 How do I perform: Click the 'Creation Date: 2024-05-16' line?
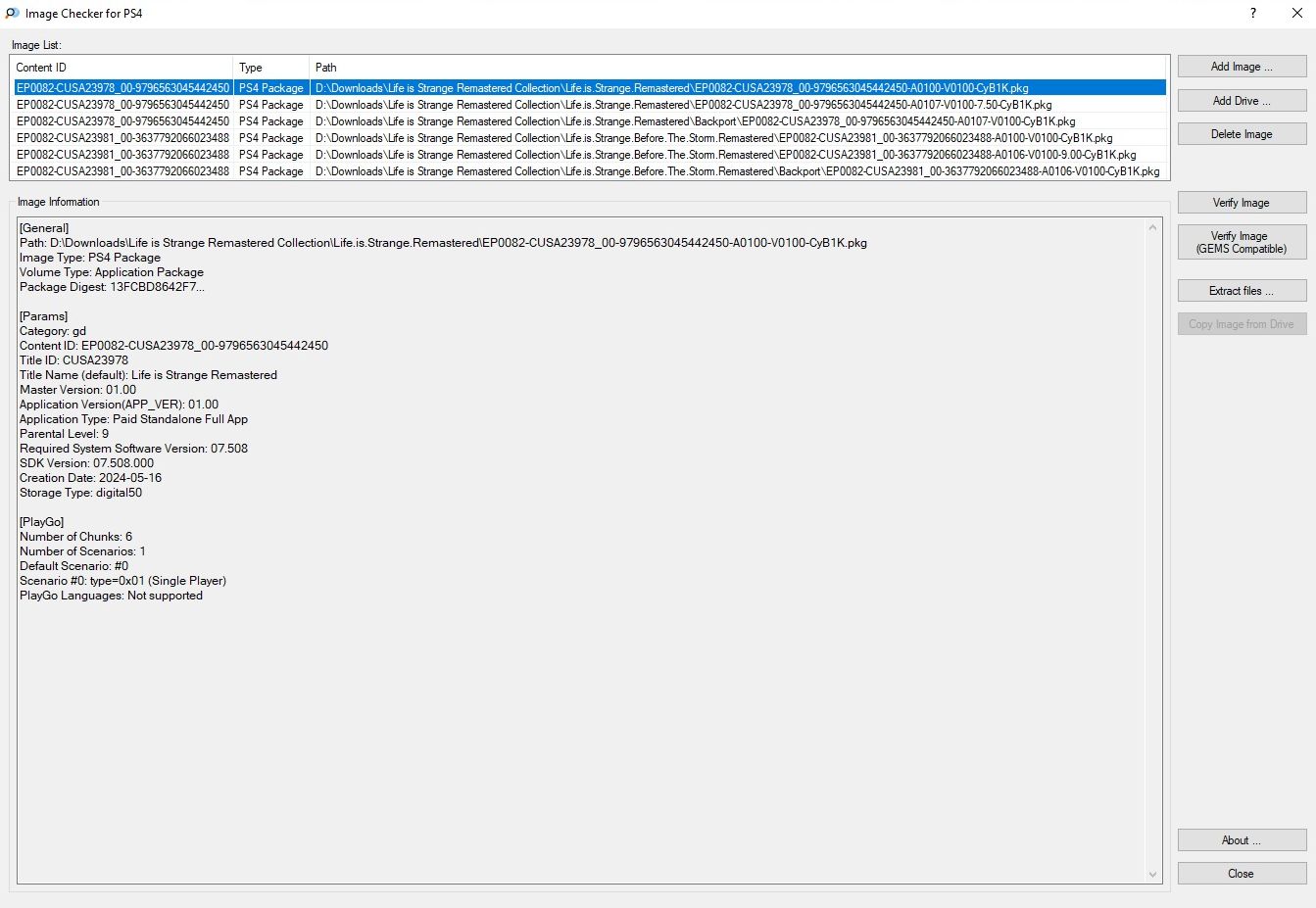[91, 478]
